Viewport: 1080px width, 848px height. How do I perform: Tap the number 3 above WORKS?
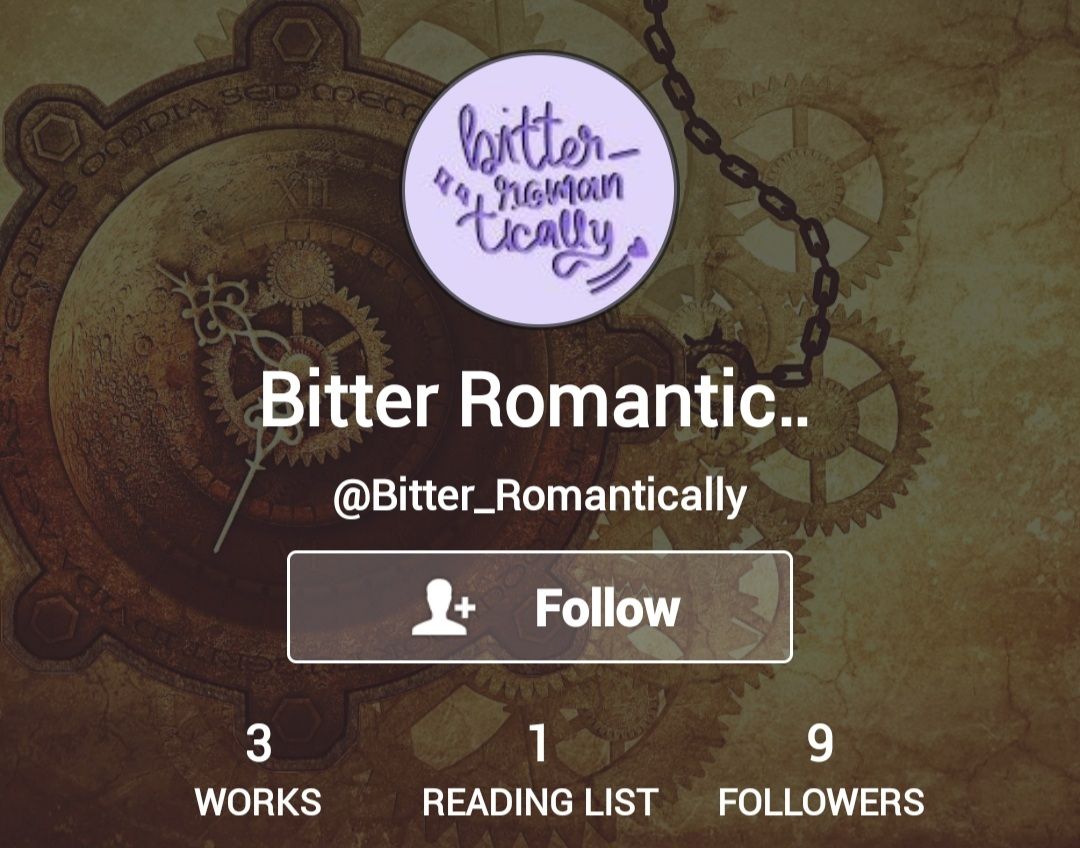pos(258,744)
